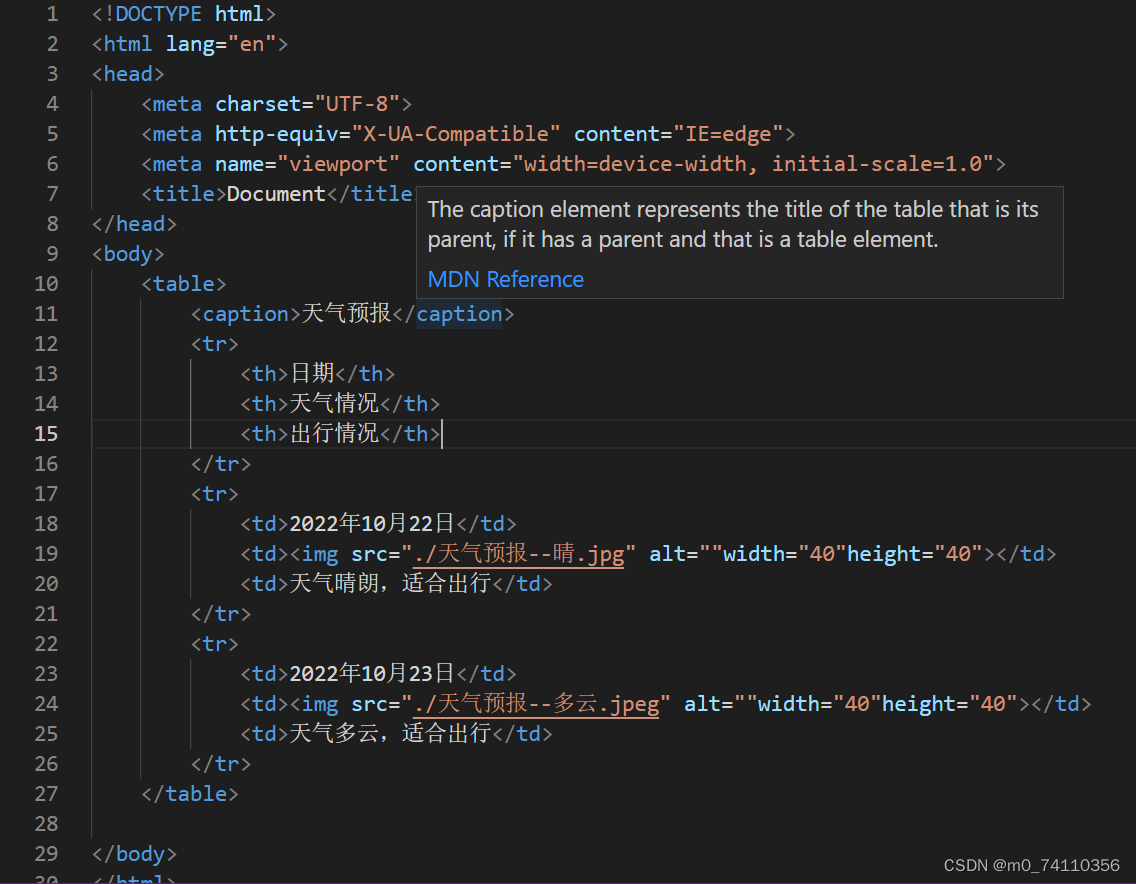Click the 出行情况 header text
Viewport: 1136px width, 884px height.
point(334,433)
